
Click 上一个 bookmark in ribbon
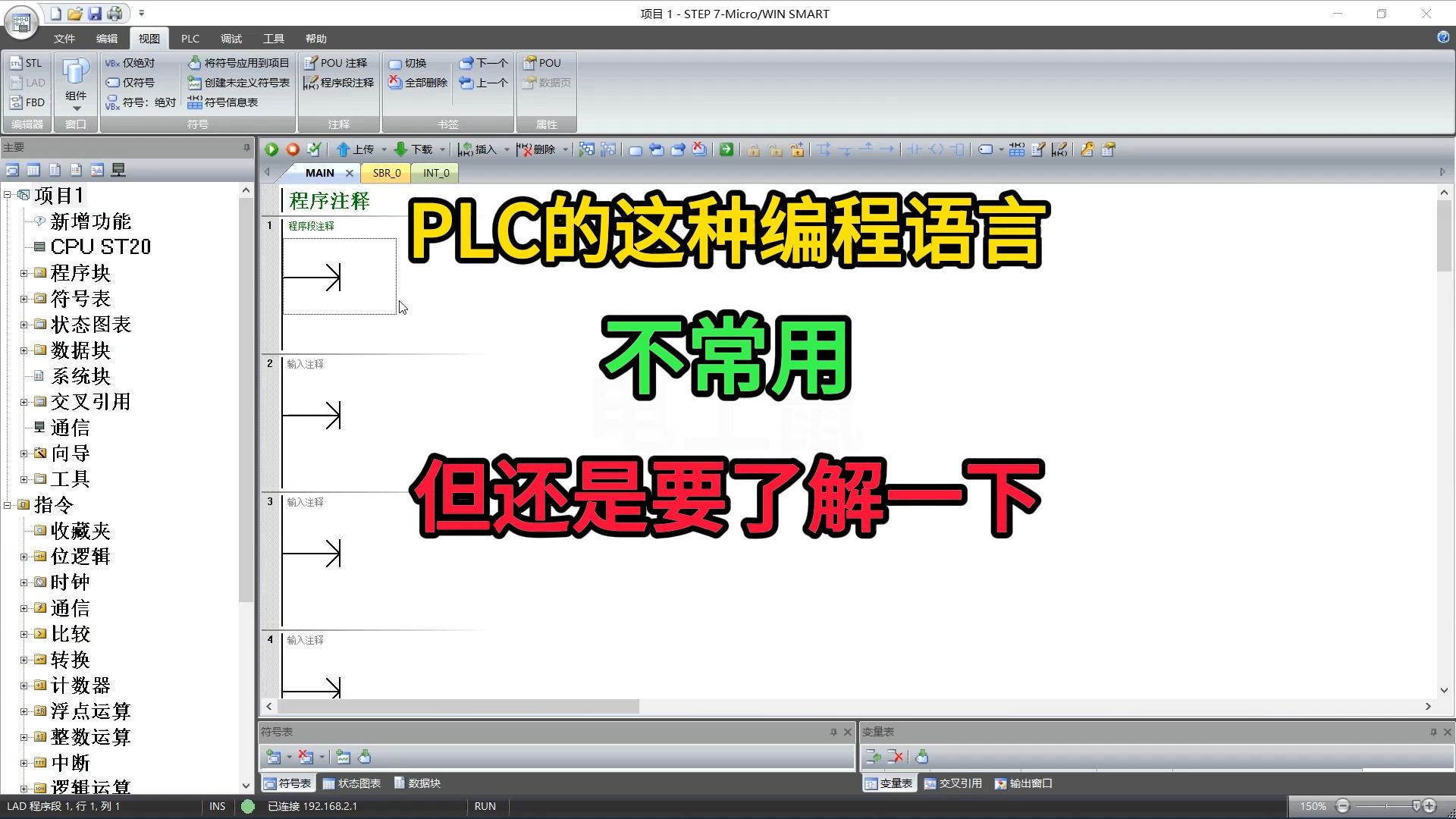click(x=483, y=83)
